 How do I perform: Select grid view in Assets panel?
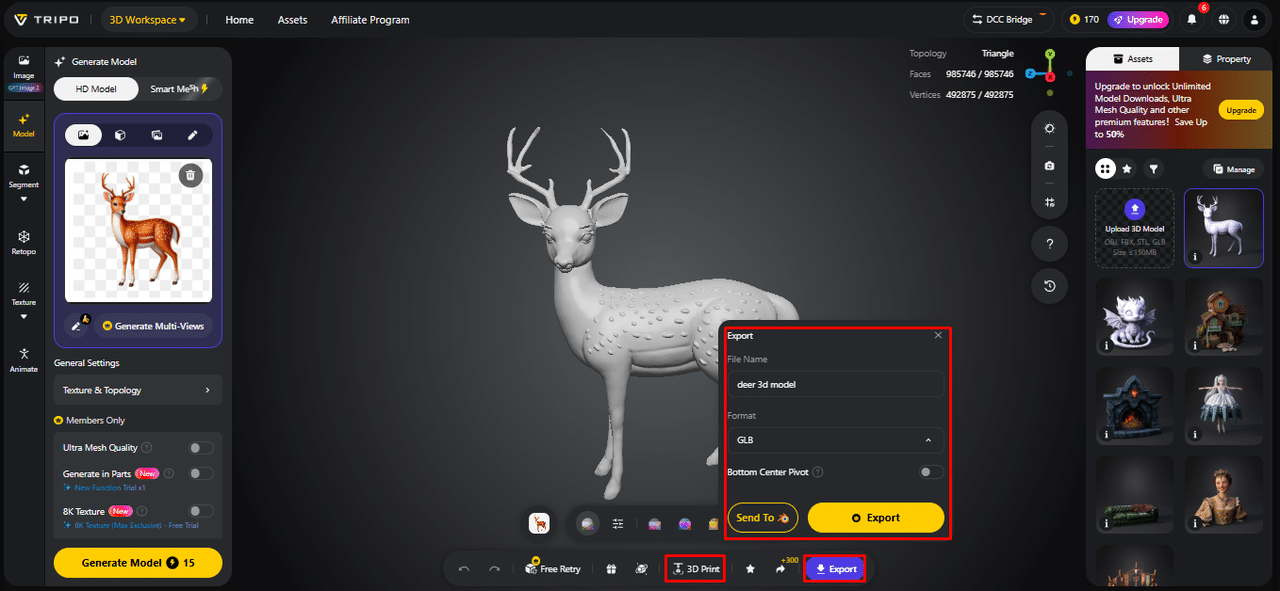click(x=1105, y=169)
